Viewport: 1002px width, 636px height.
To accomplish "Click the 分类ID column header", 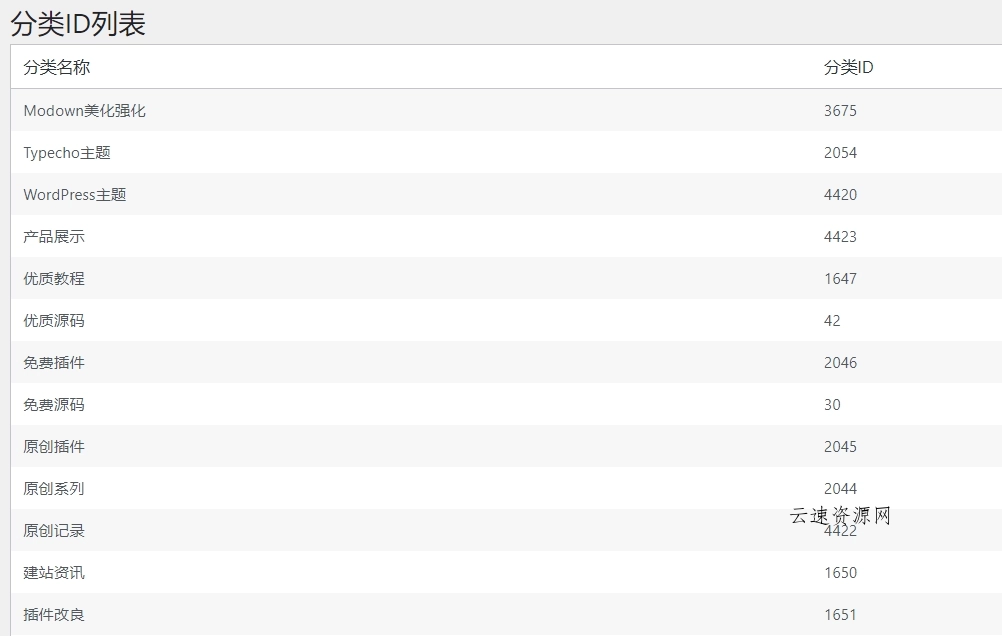I will pyautogui.click(x=848, y=68).
